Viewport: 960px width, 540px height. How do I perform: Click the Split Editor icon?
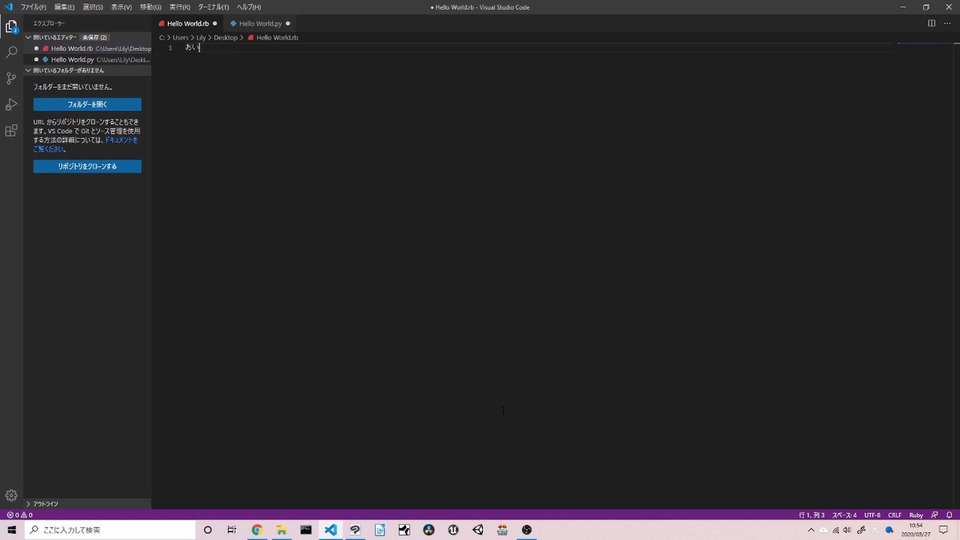(x=931, y=23)
